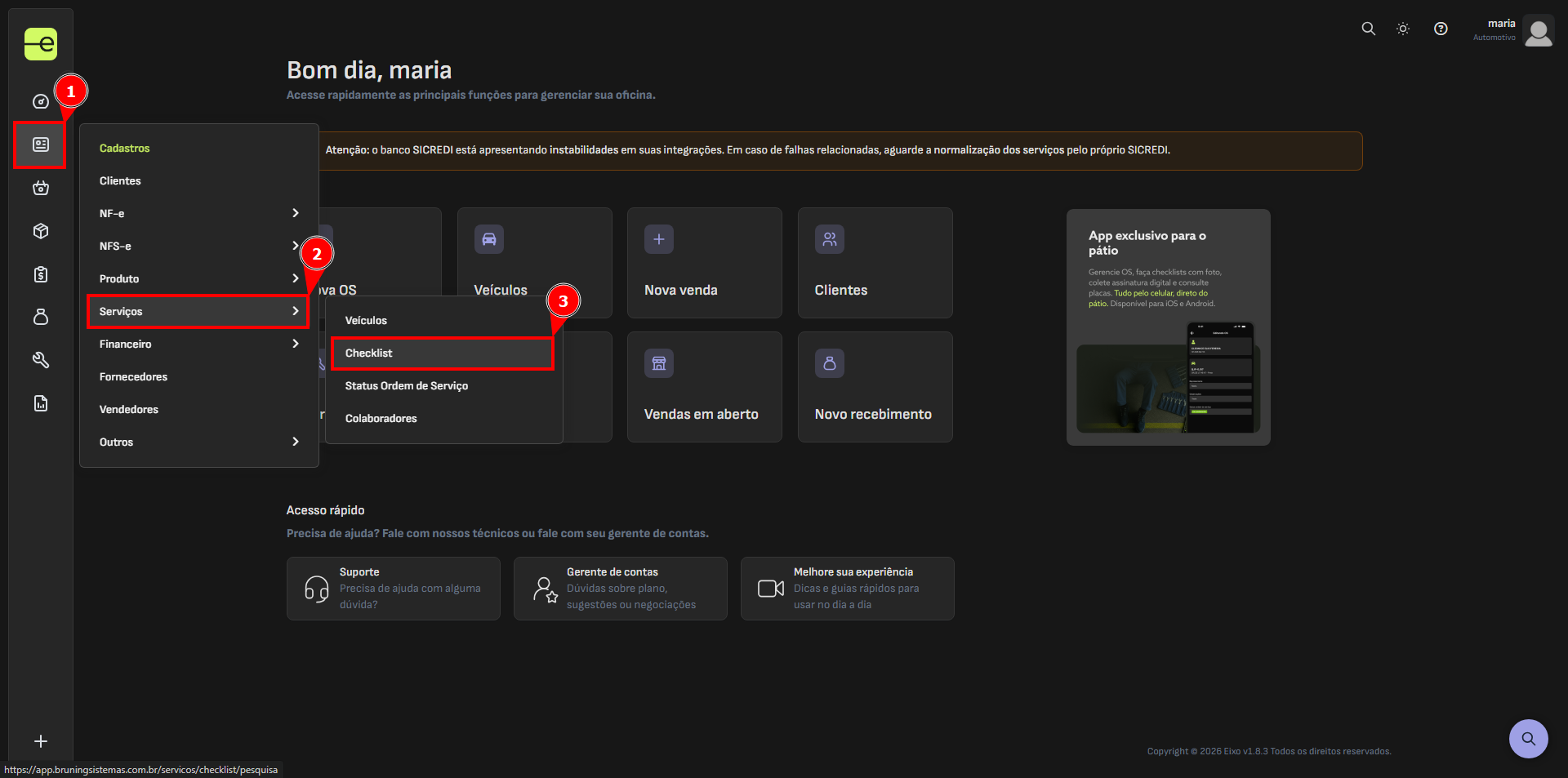Open the shopping basket sidebar icon

41,188
